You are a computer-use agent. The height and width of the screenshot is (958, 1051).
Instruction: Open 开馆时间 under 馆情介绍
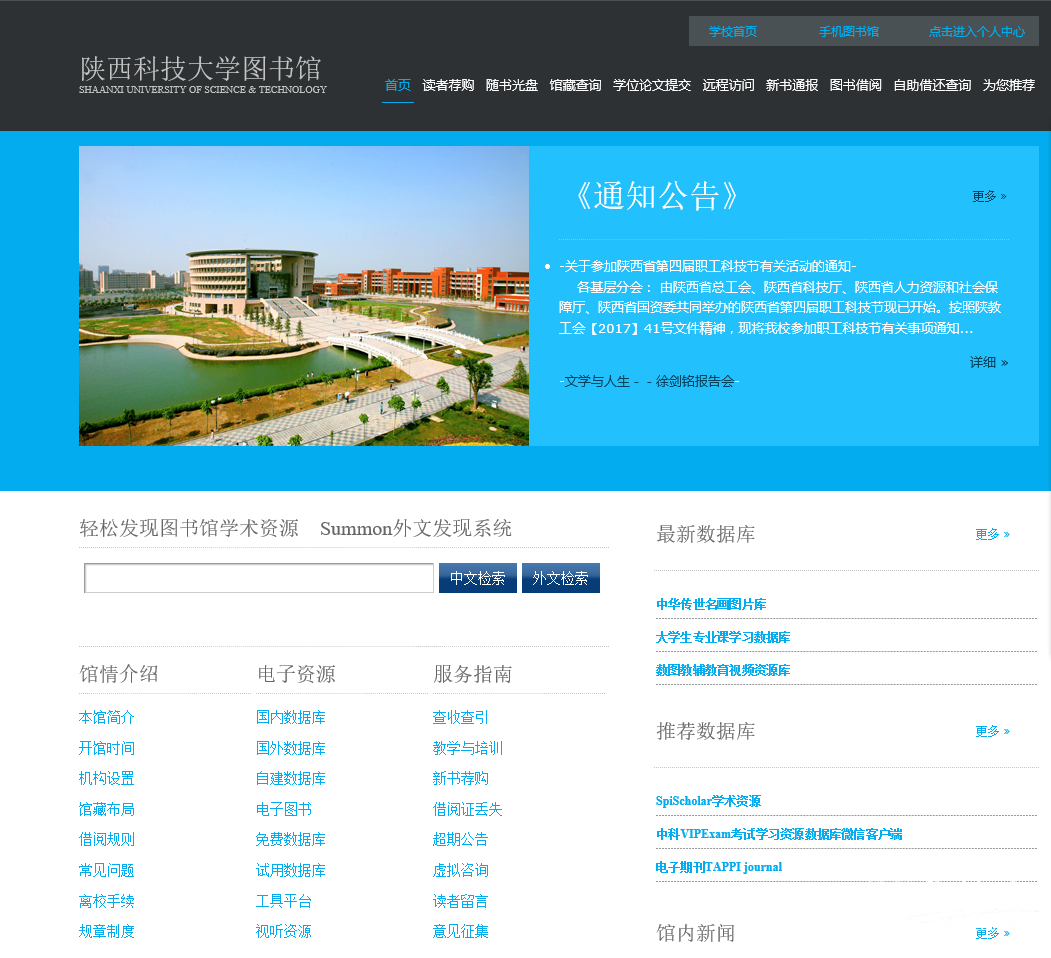(x=106, y=748)
